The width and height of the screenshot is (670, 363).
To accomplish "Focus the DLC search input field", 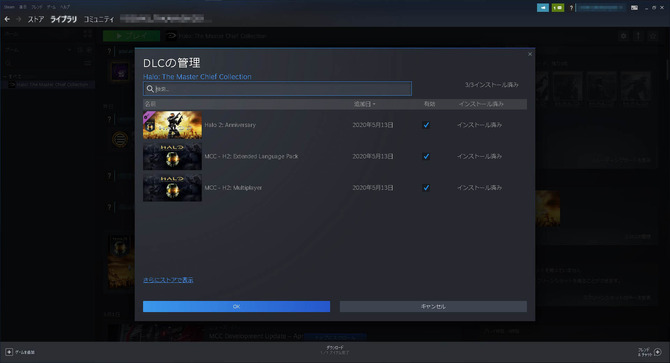I will pyautogui.click(x=277, y=89).
